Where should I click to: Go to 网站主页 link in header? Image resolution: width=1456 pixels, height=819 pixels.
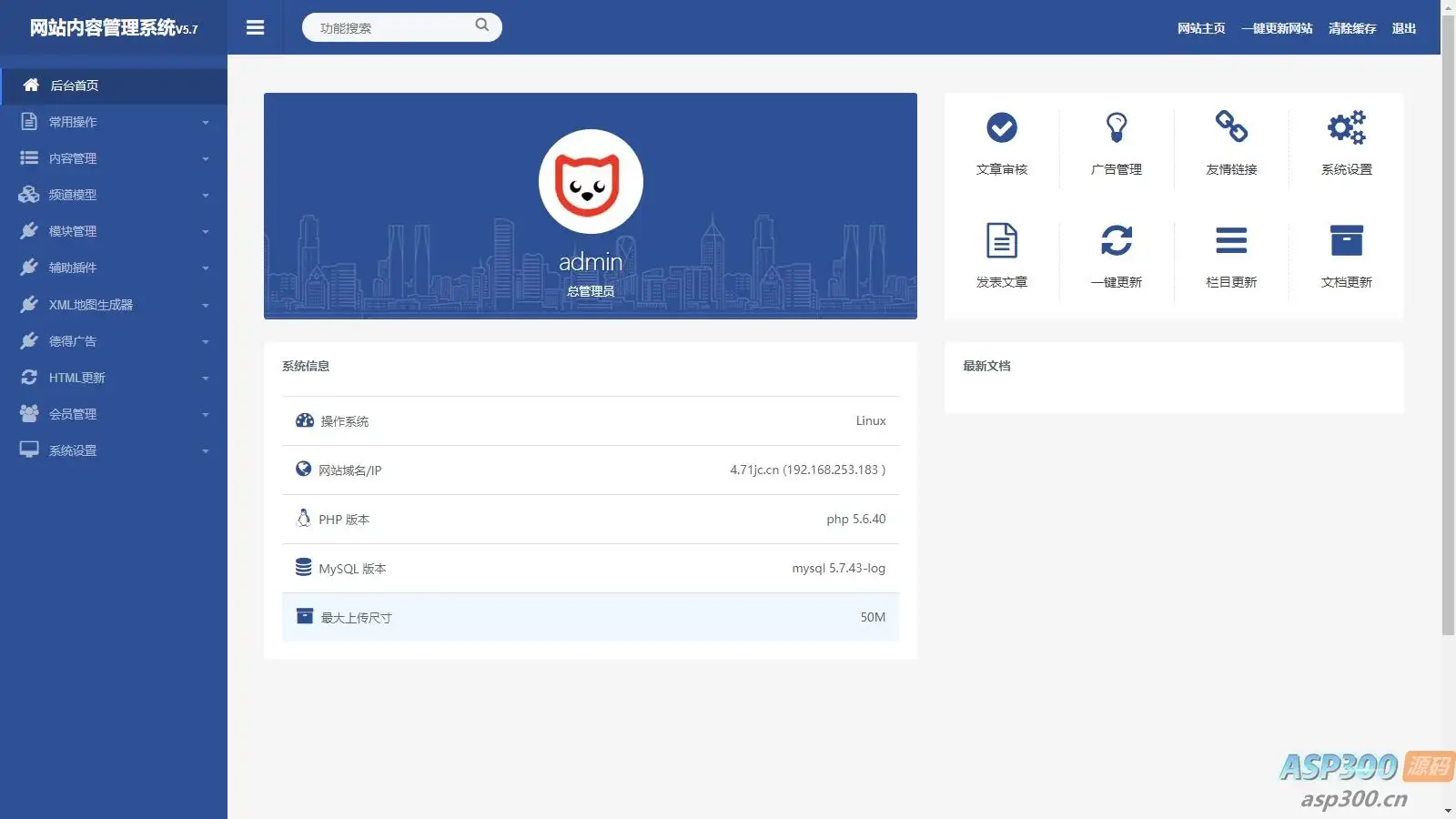[1201, 28]
